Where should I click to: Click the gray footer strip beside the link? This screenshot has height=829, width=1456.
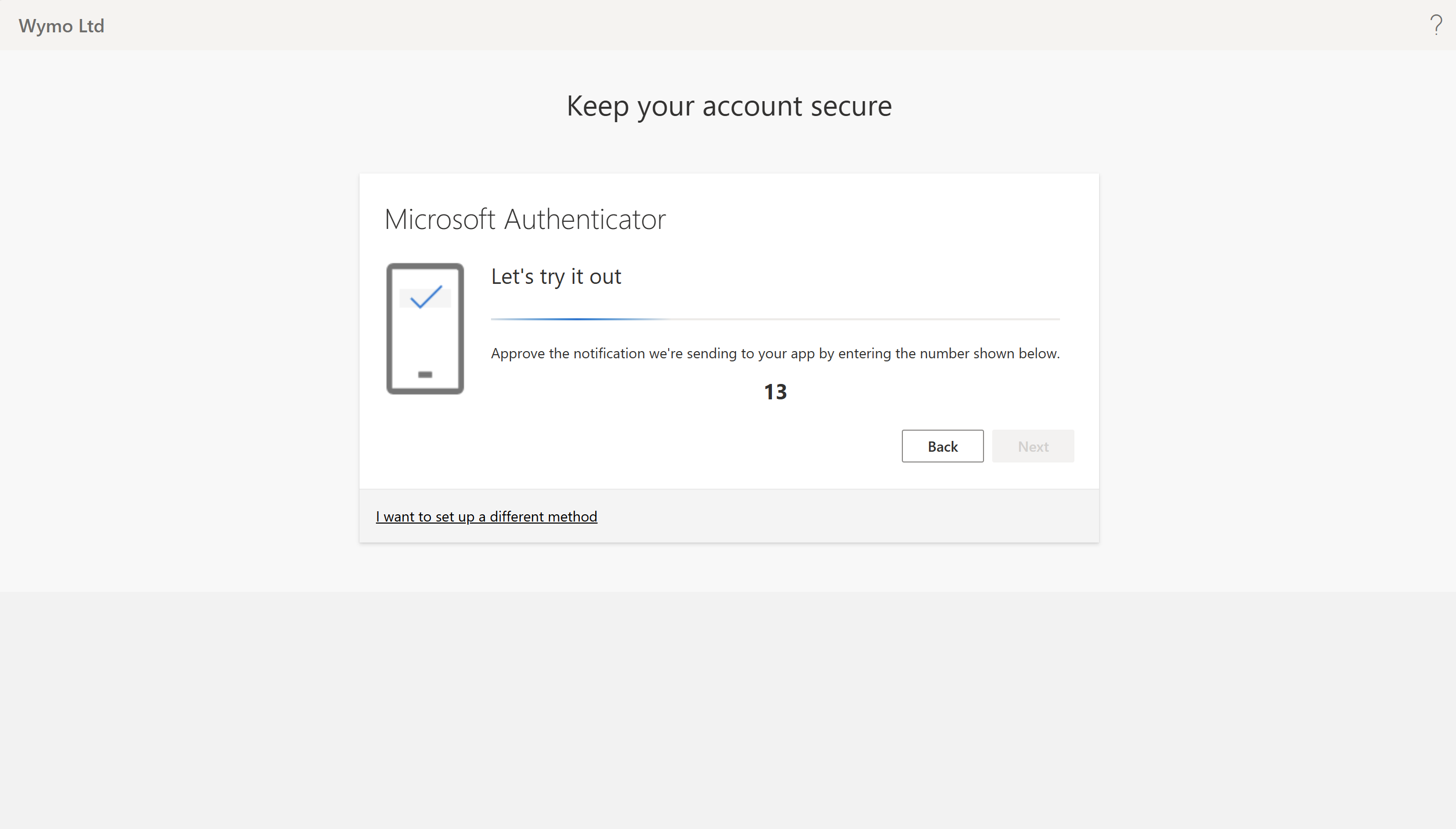pyautogui.click(x=855, y=516)
